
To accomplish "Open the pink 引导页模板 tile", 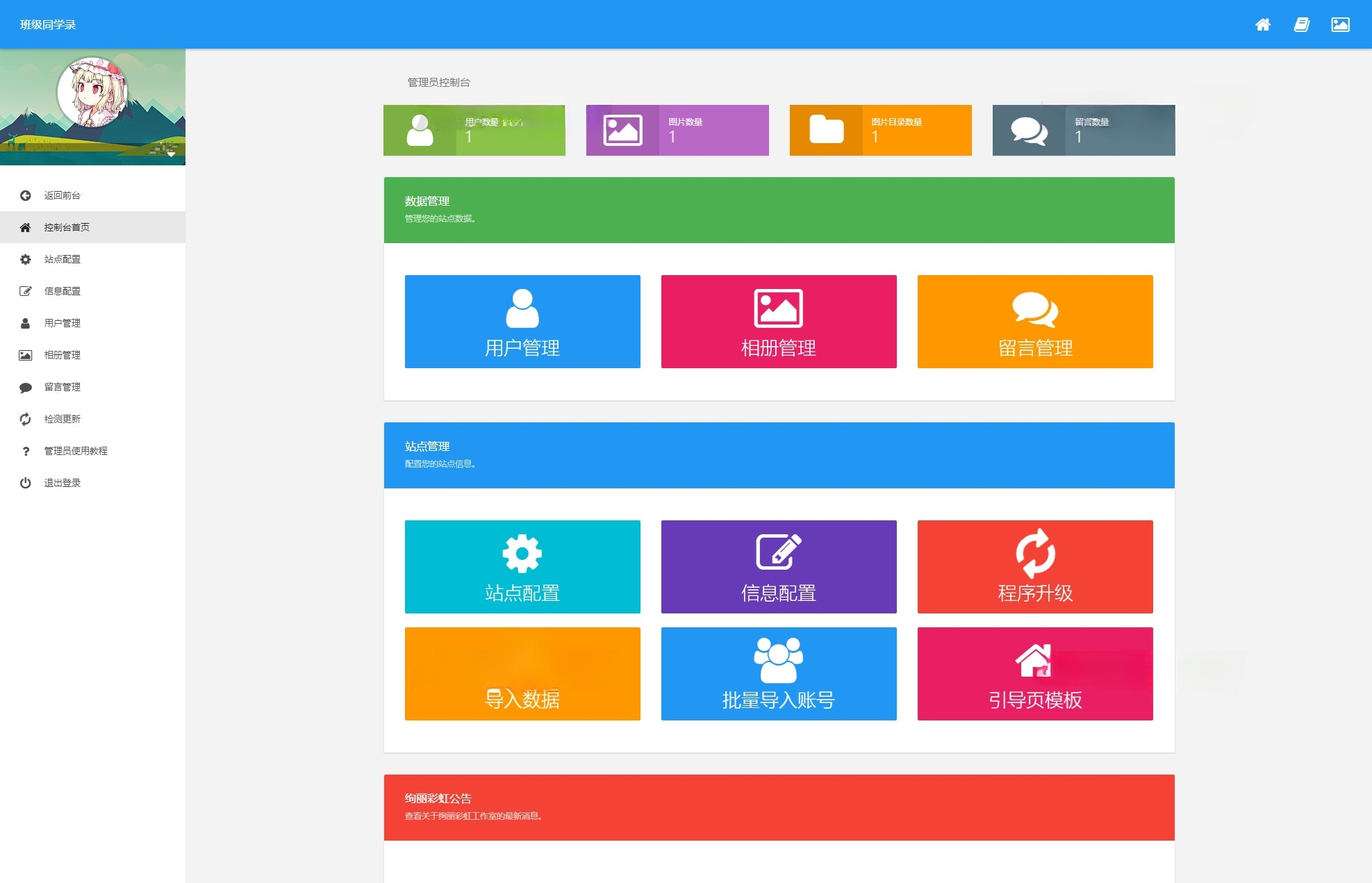I will [1035, 674].
